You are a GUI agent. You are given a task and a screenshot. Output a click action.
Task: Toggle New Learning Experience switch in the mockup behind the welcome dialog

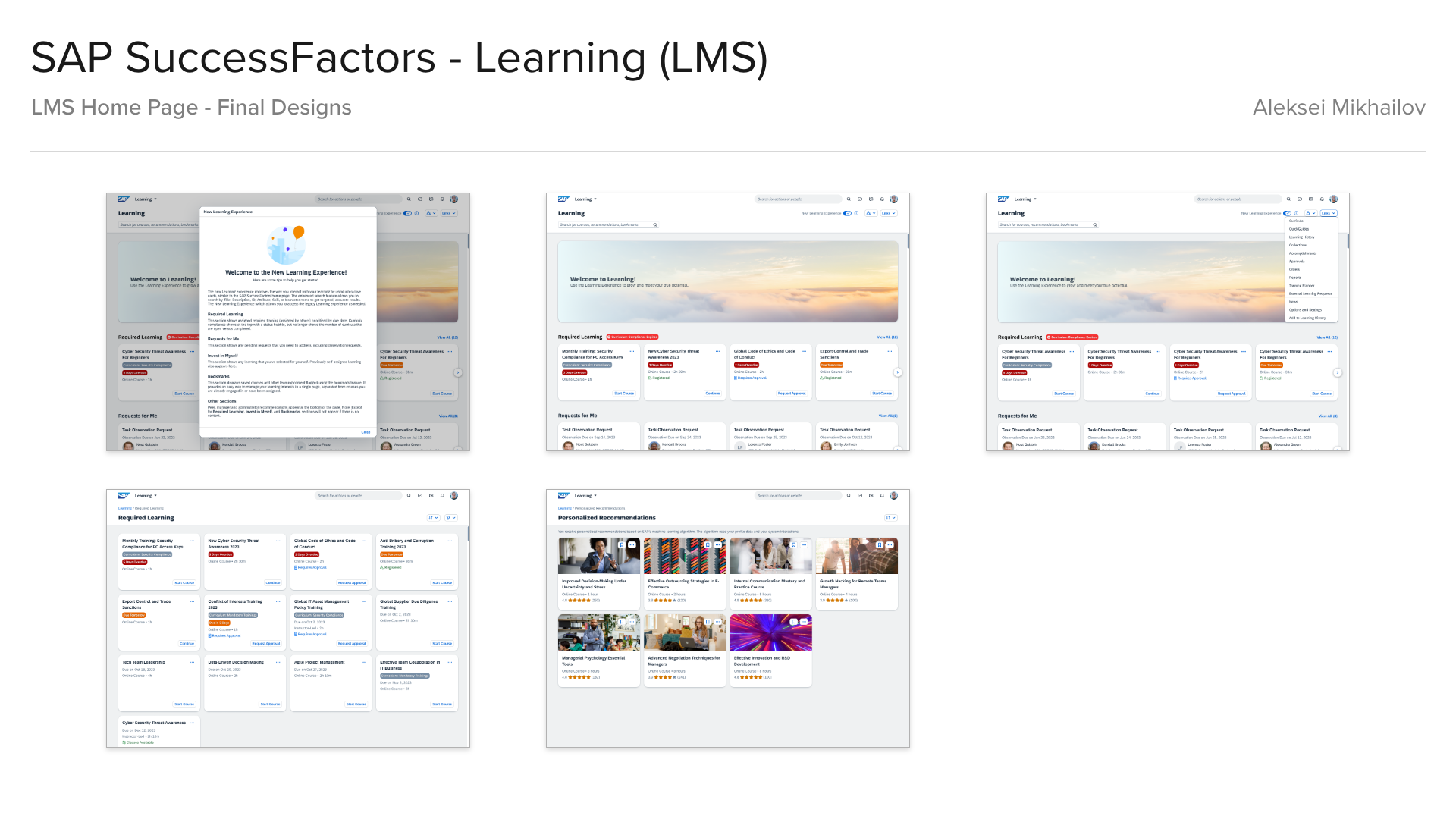(407, 213)
